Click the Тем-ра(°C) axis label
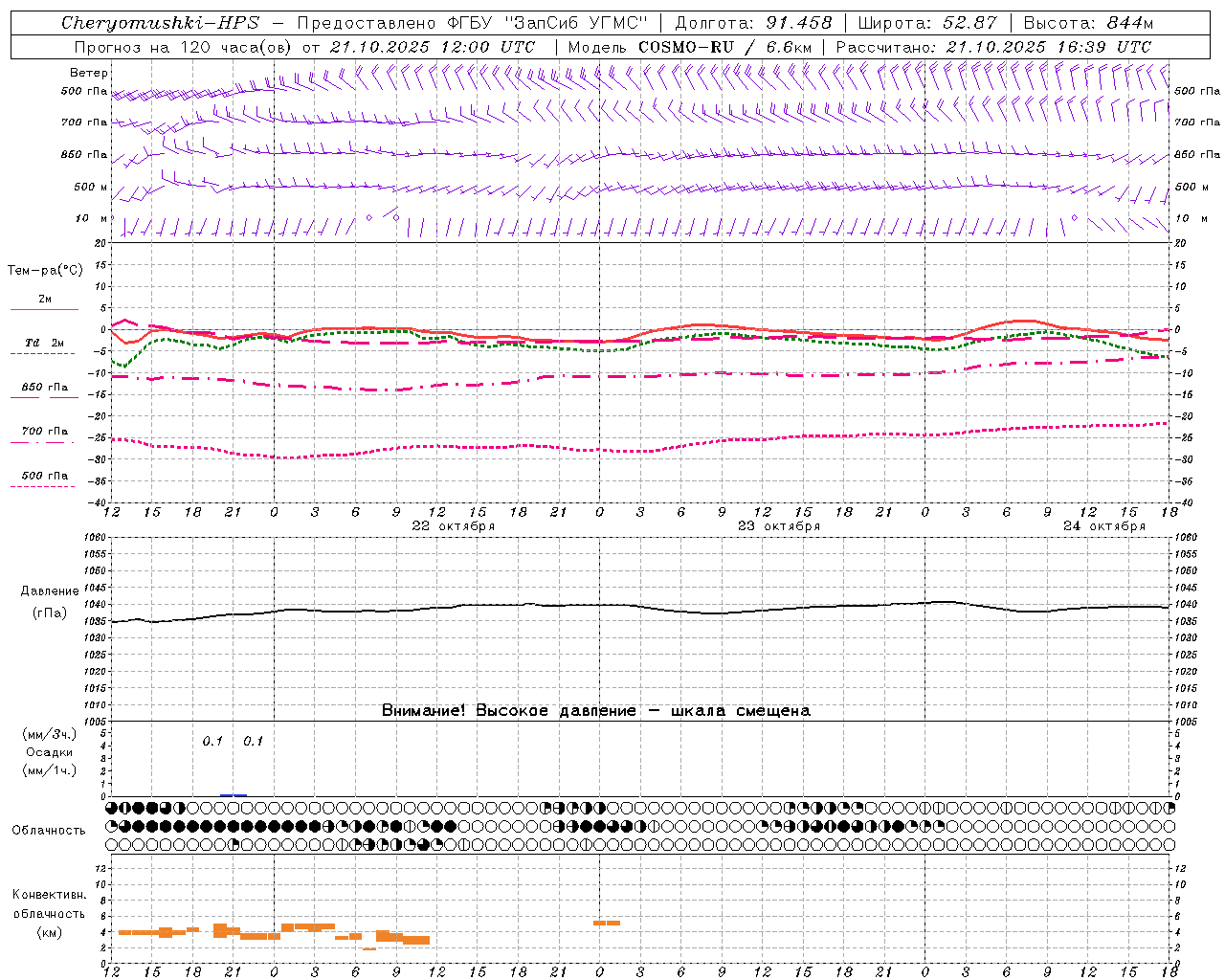The width and height of the screenshot is (1225, 980). 45,271
